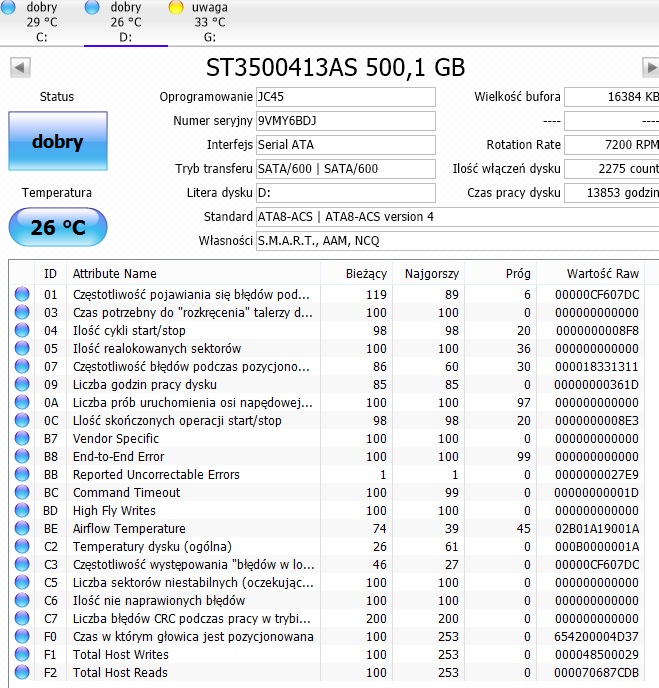The width and height of the screenshot is (659, 688).
Task: Click the Litera dysku field D:
Action: (346, 193)
